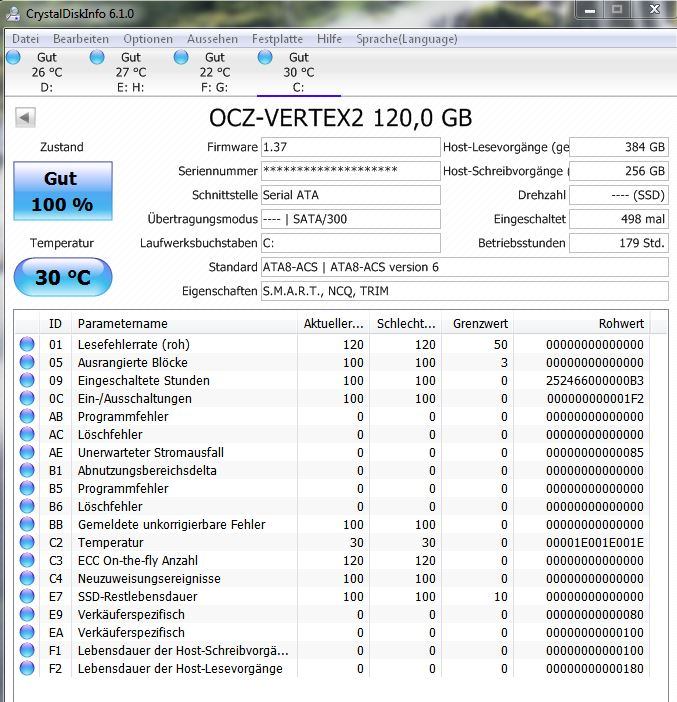Click the status orb of ECC On-the-fly Anzahl
Screen dimensions: 677x702
pyautogui.click(x=27, y=560)
